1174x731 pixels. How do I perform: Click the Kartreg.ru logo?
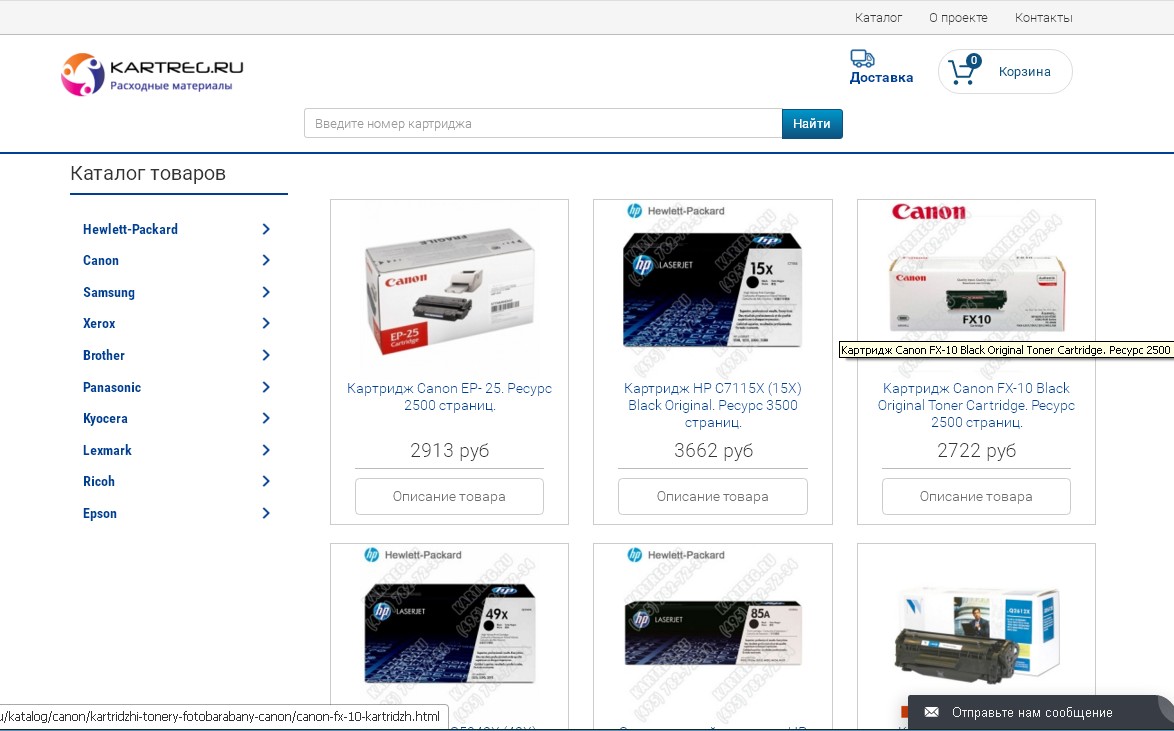click(x=152, y=74)
